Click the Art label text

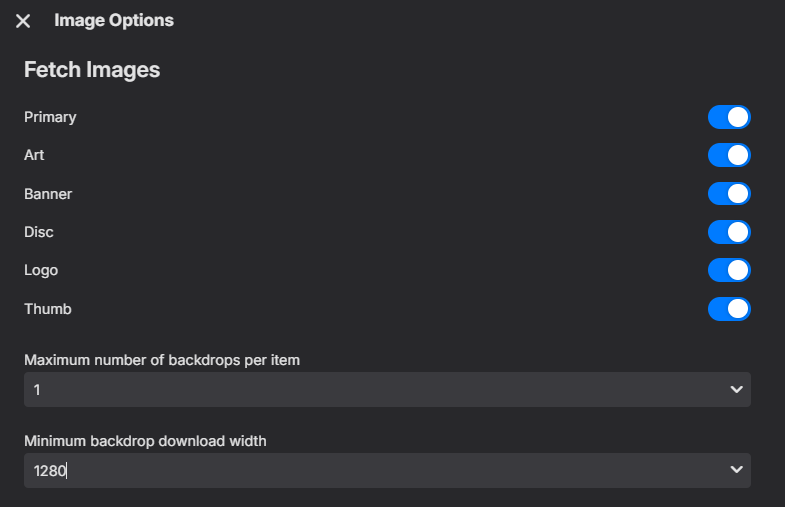(x=34, y=155)
